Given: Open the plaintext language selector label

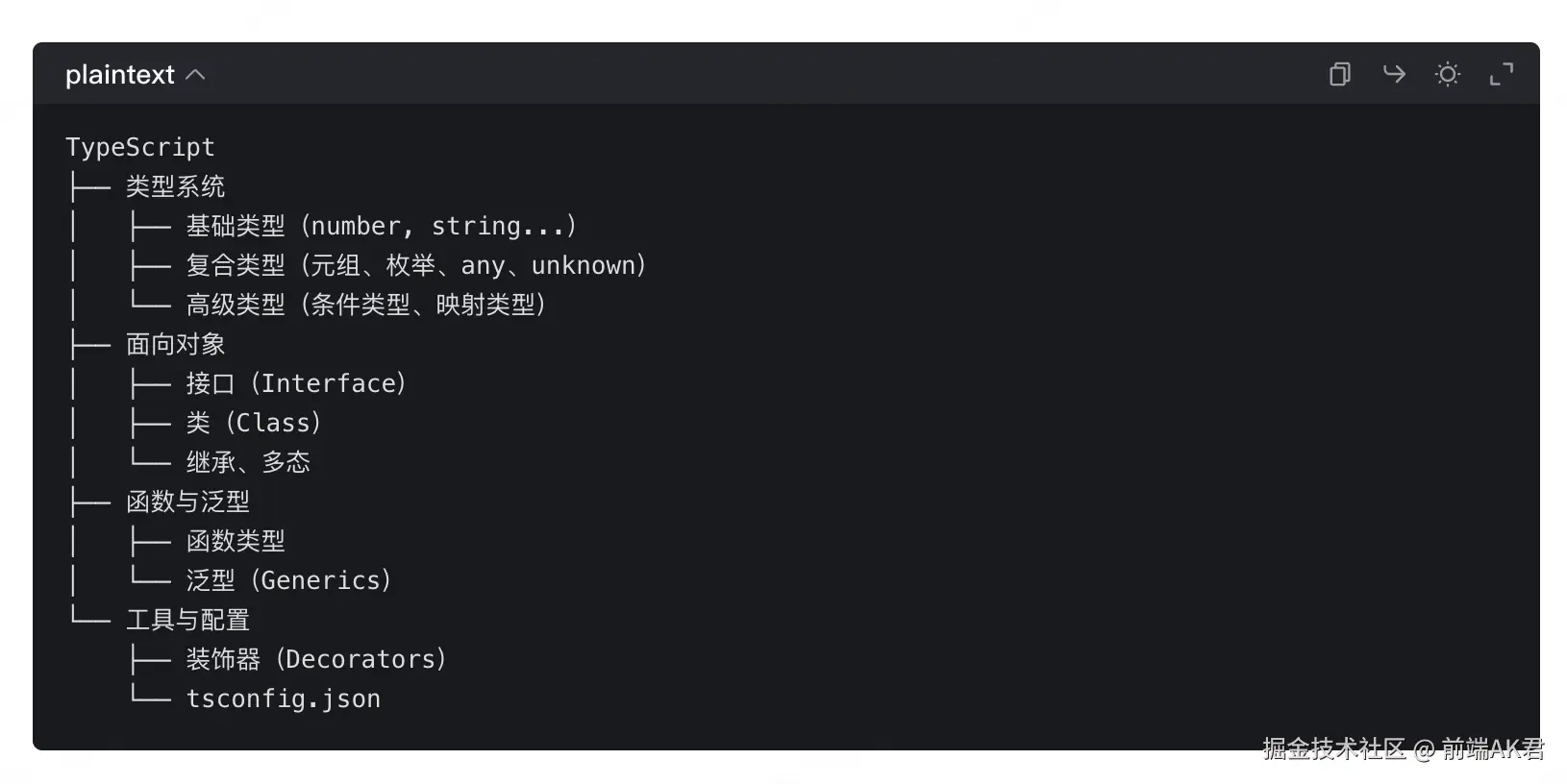Looking at the screenshot, I should pos(119,75).
